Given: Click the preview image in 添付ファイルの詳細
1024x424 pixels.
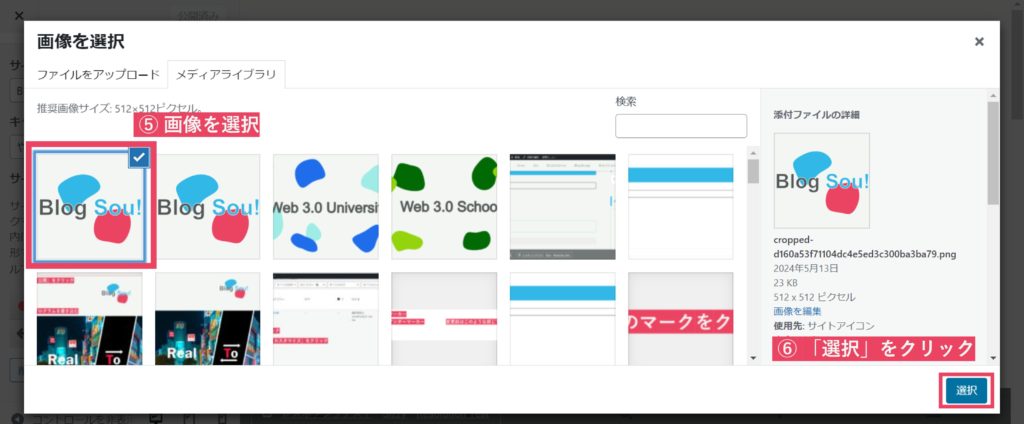Looking at the screenshot, I should point(821,180).
